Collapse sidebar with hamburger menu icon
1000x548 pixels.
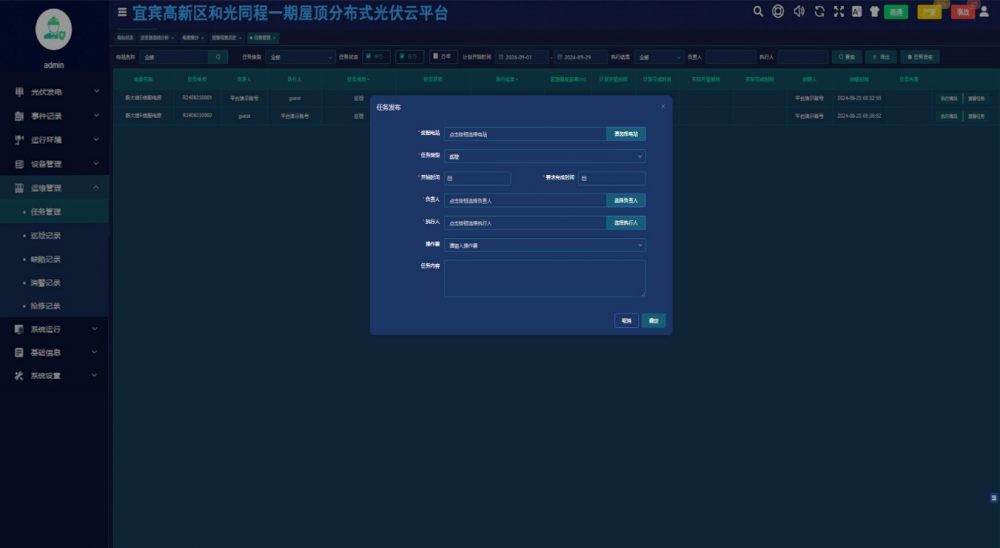(122, 12)
